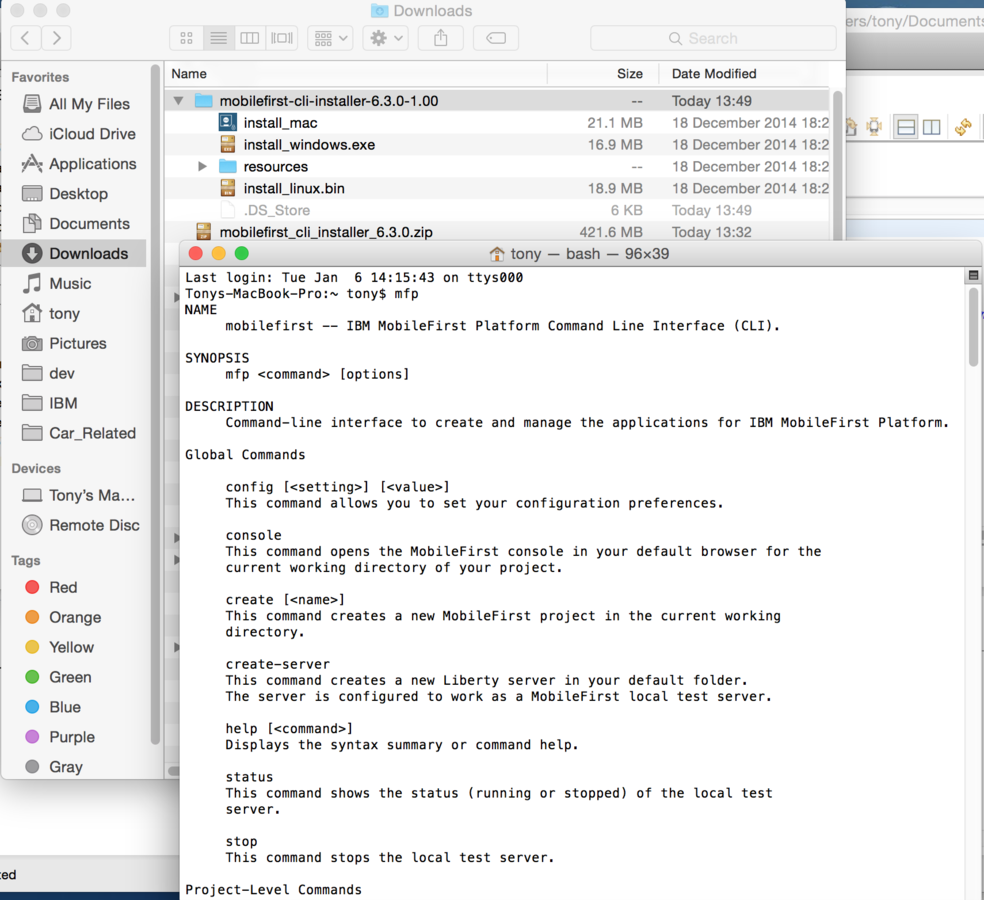Filter by Blue tag

click(x=53, y=707)
